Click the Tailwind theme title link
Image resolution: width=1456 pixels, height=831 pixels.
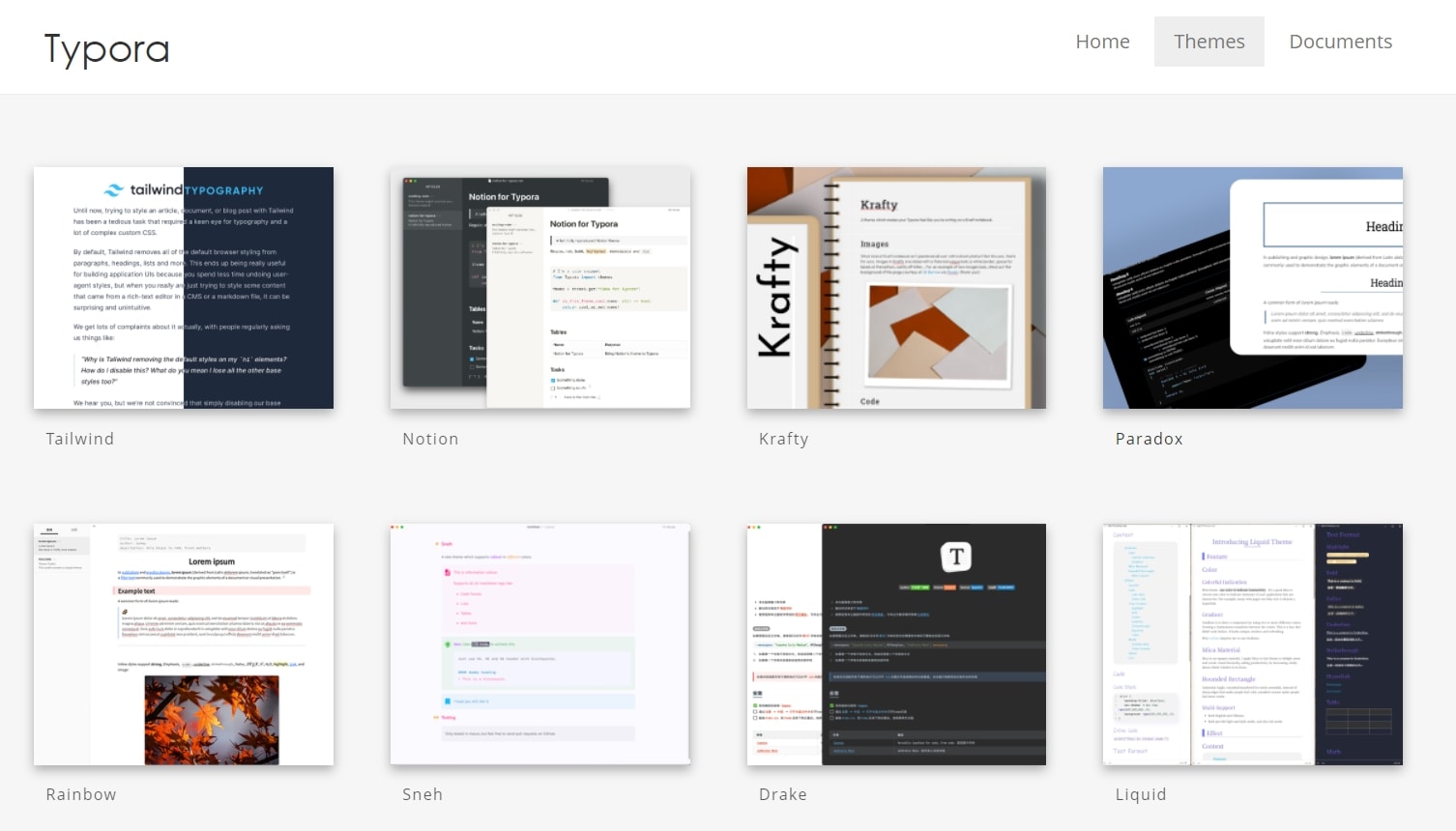coord(80,439)
